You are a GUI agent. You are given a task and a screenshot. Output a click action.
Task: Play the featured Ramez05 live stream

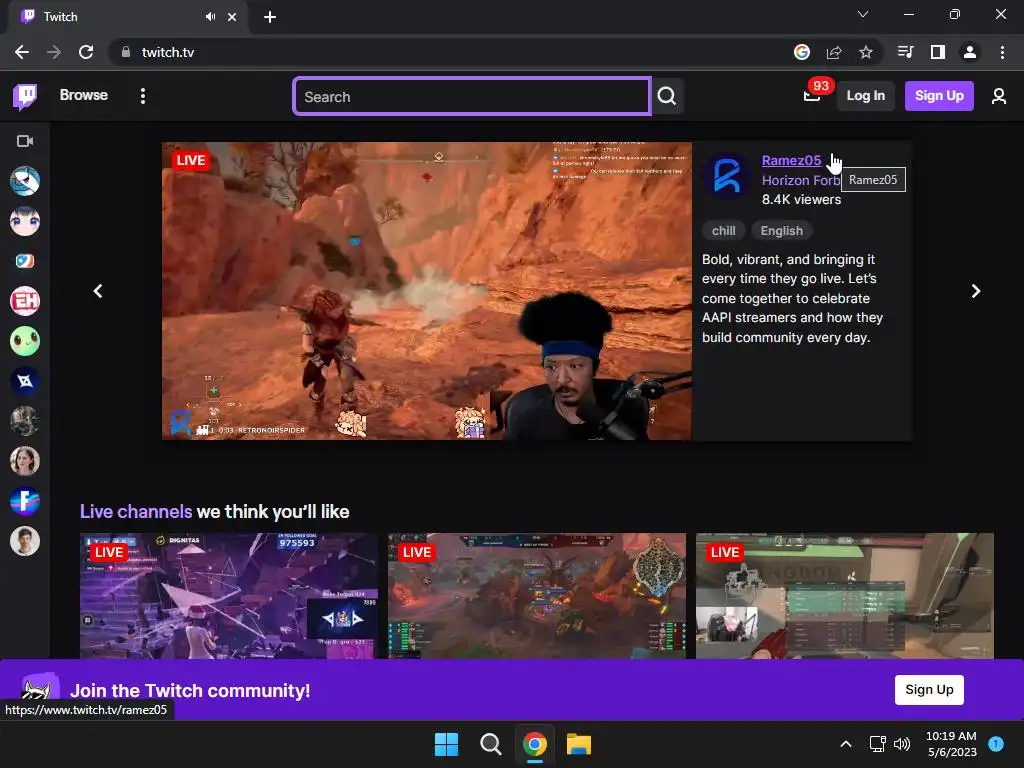(x=426, y=291)
